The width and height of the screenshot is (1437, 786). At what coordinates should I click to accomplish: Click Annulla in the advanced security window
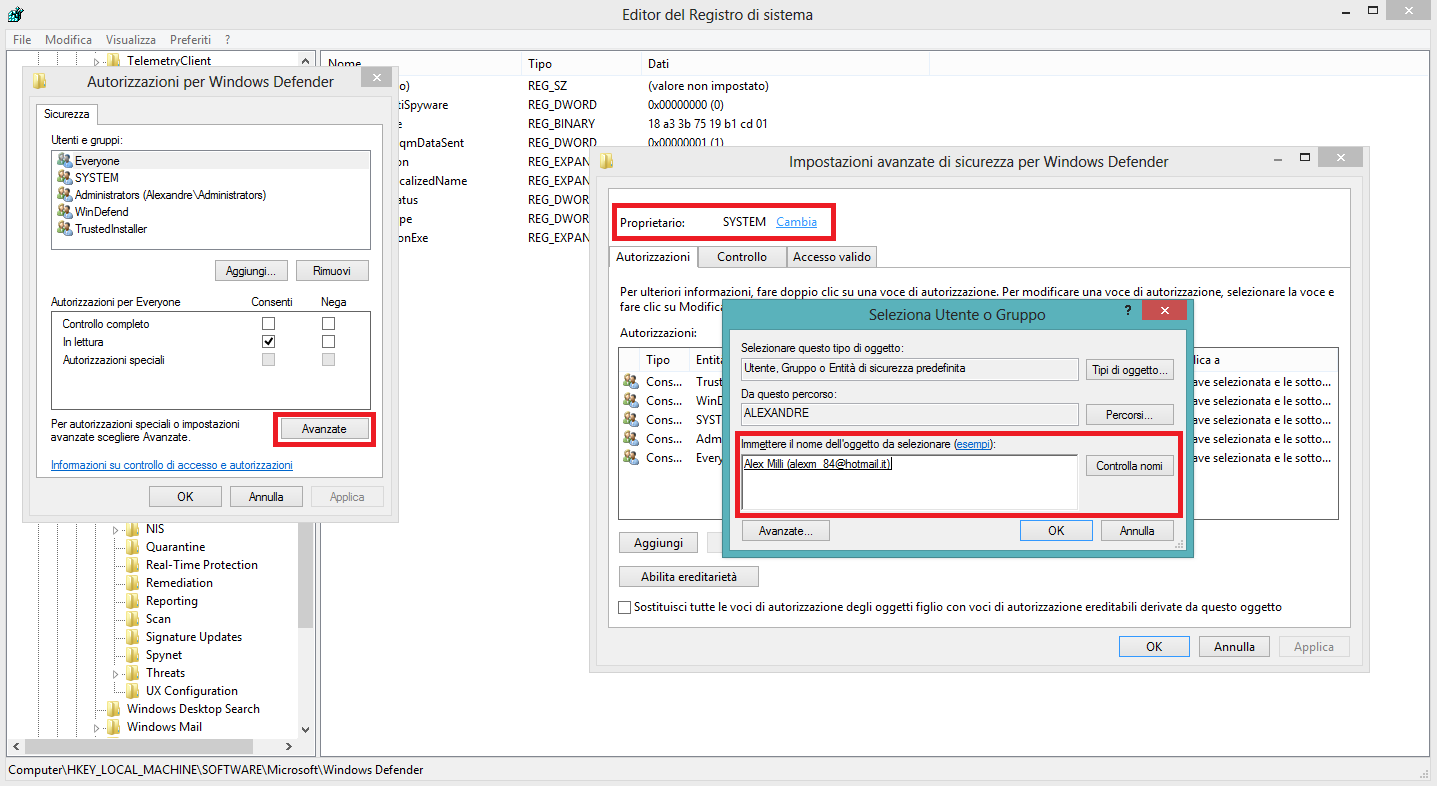(x=1234, y=647)
